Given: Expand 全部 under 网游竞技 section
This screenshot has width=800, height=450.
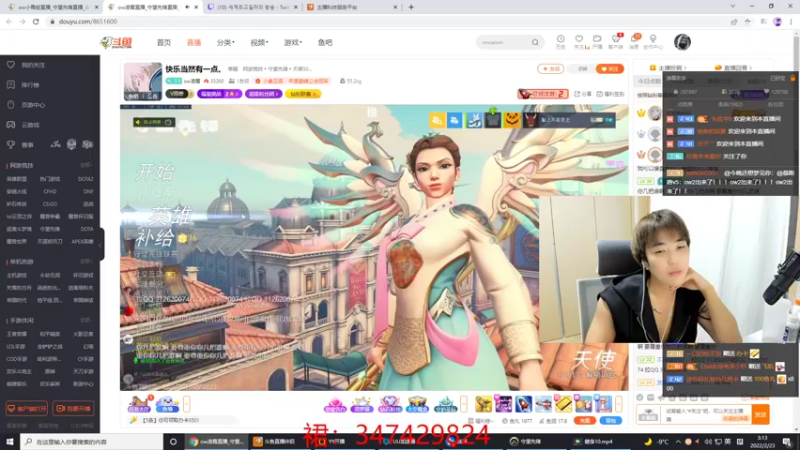Looking at the screenshot, I should 86,165.
